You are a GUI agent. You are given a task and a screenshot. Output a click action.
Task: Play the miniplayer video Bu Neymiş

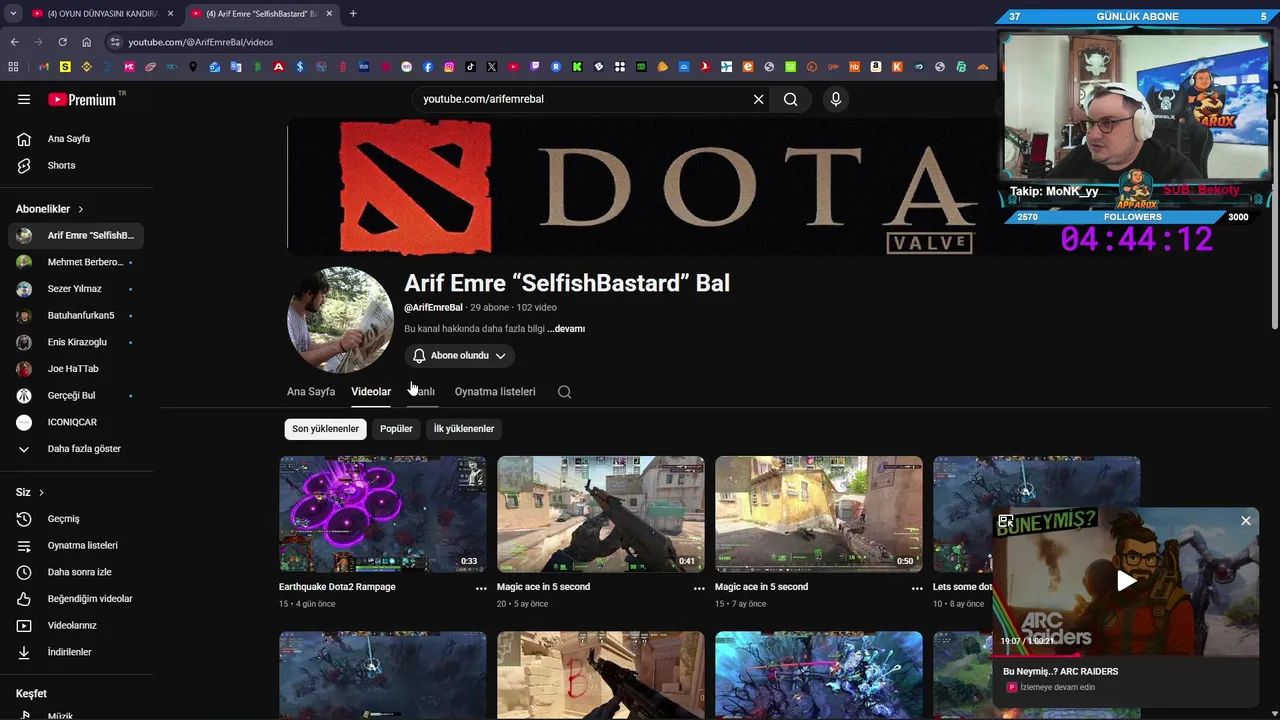tap(1126, 581)
